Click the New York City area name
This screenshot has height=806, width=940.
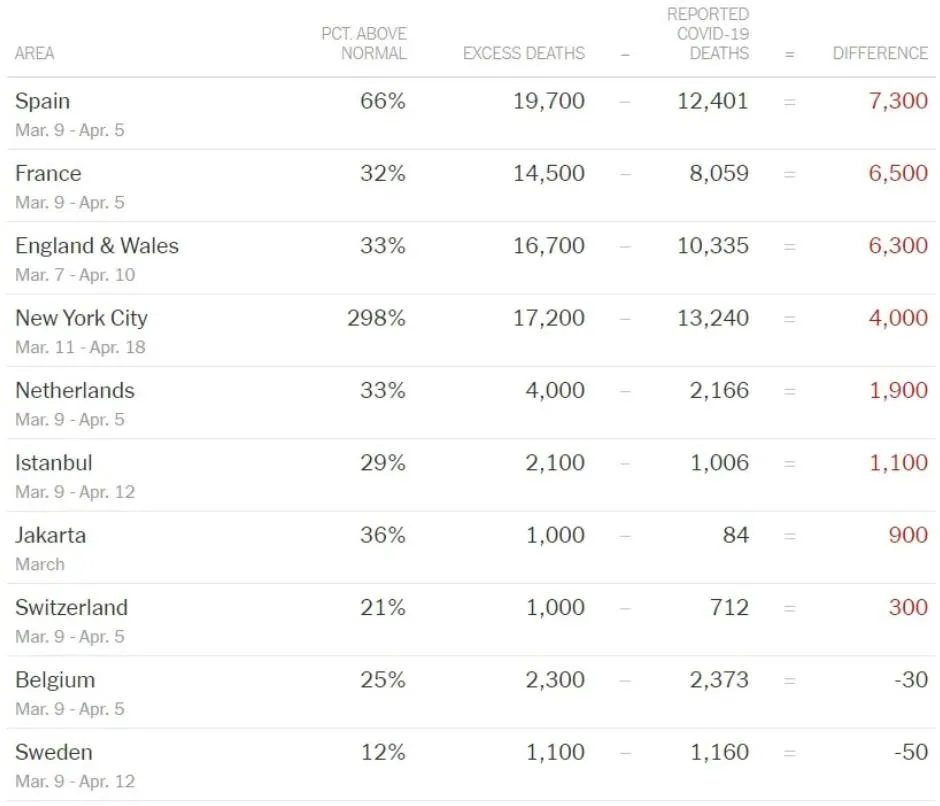pyautogui.click(x=81, y=318)
